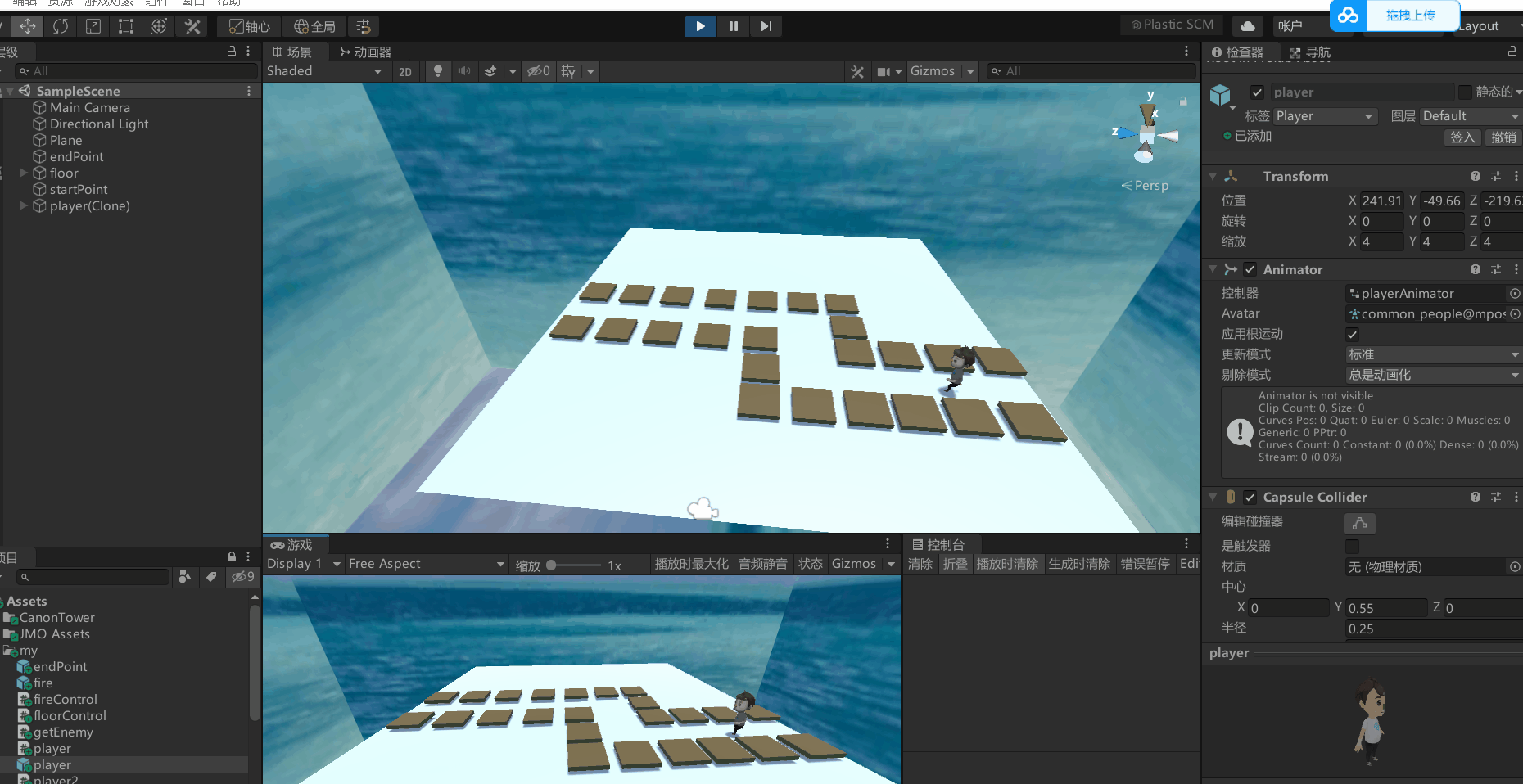This screenshot has width=1523, height=784.
Task: Open the Animator update mode dropdown
Action: (1434, 354)
